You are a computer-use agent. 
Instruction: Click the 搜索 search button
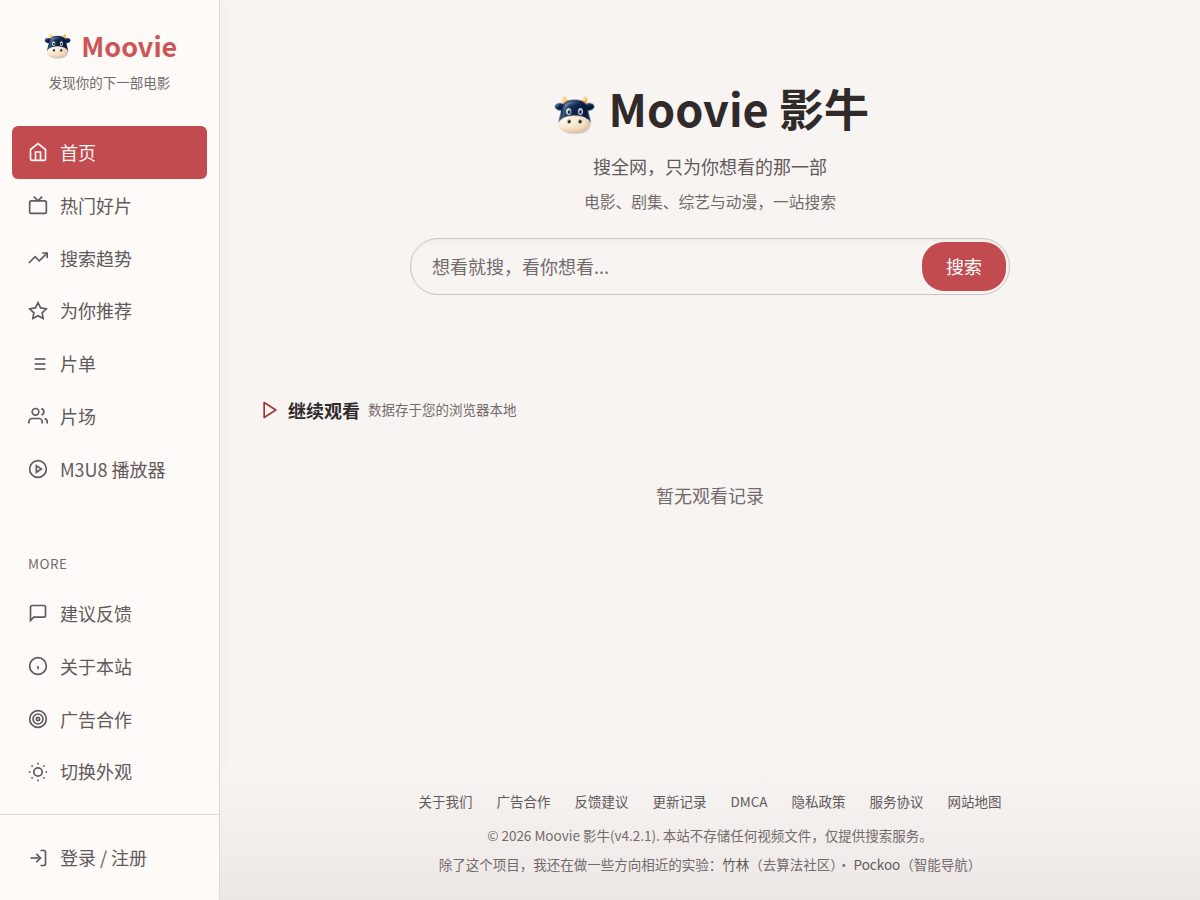click(964, 267)
